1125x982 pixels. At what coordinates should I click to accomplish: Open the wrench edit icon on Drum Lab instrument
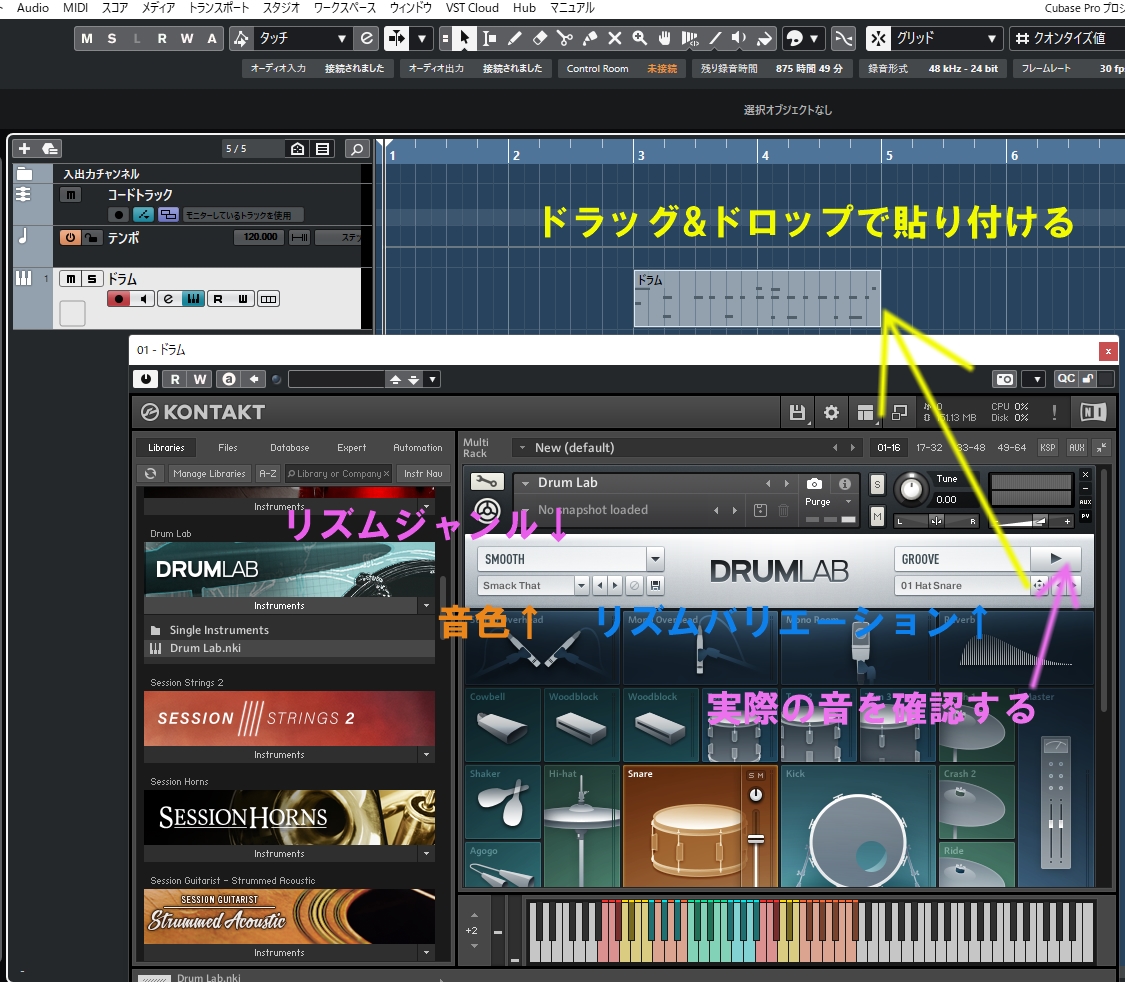(x=487, y=481)
